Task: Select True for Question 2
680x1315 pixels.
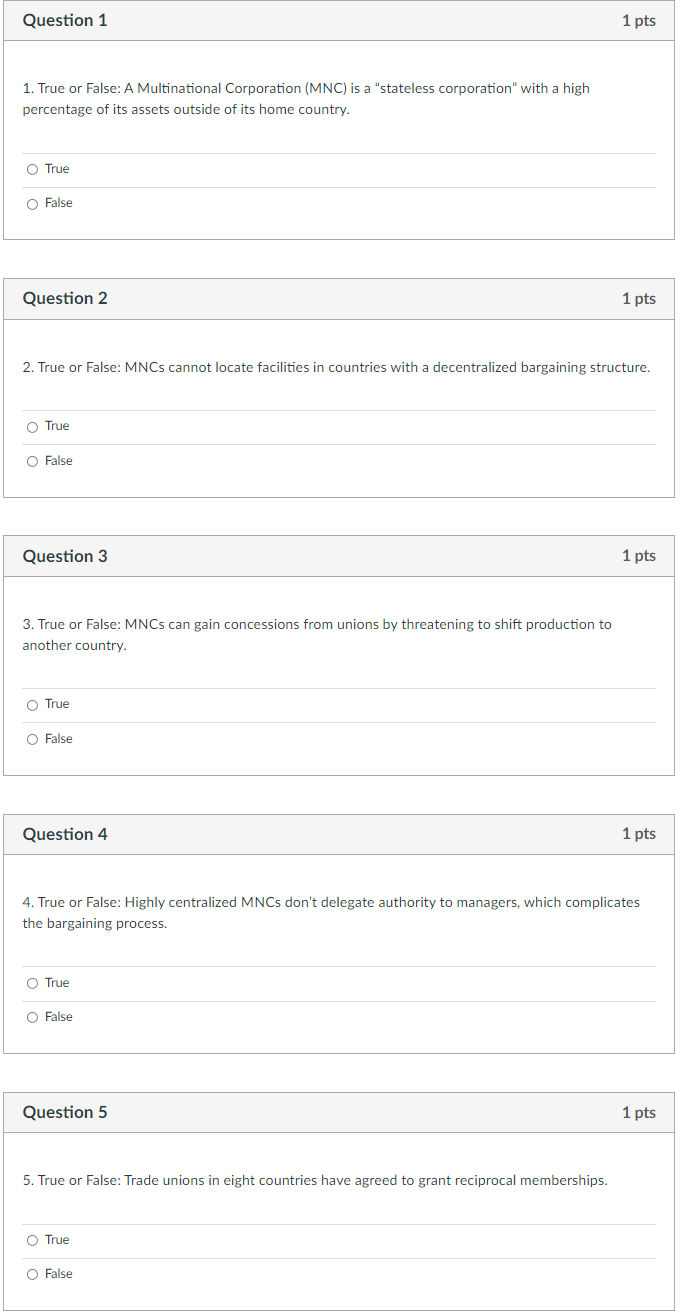Action: point(31,425)
